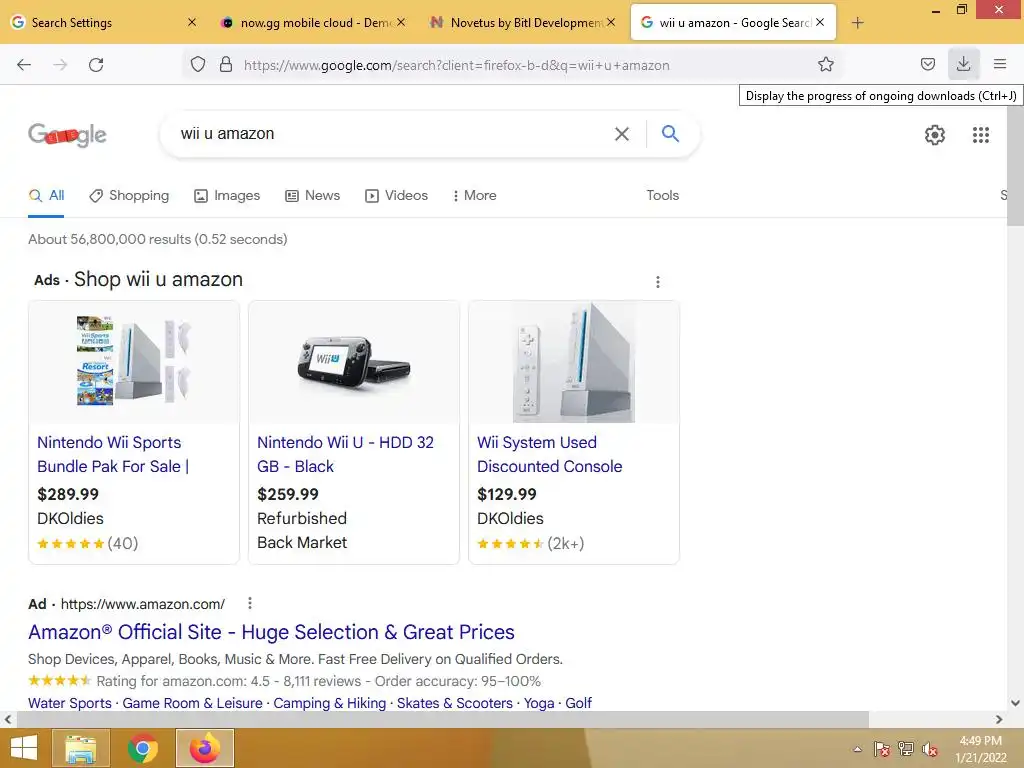1024x768 pixels.
Task: Go back to the previous page
Action: pos(24,65)
